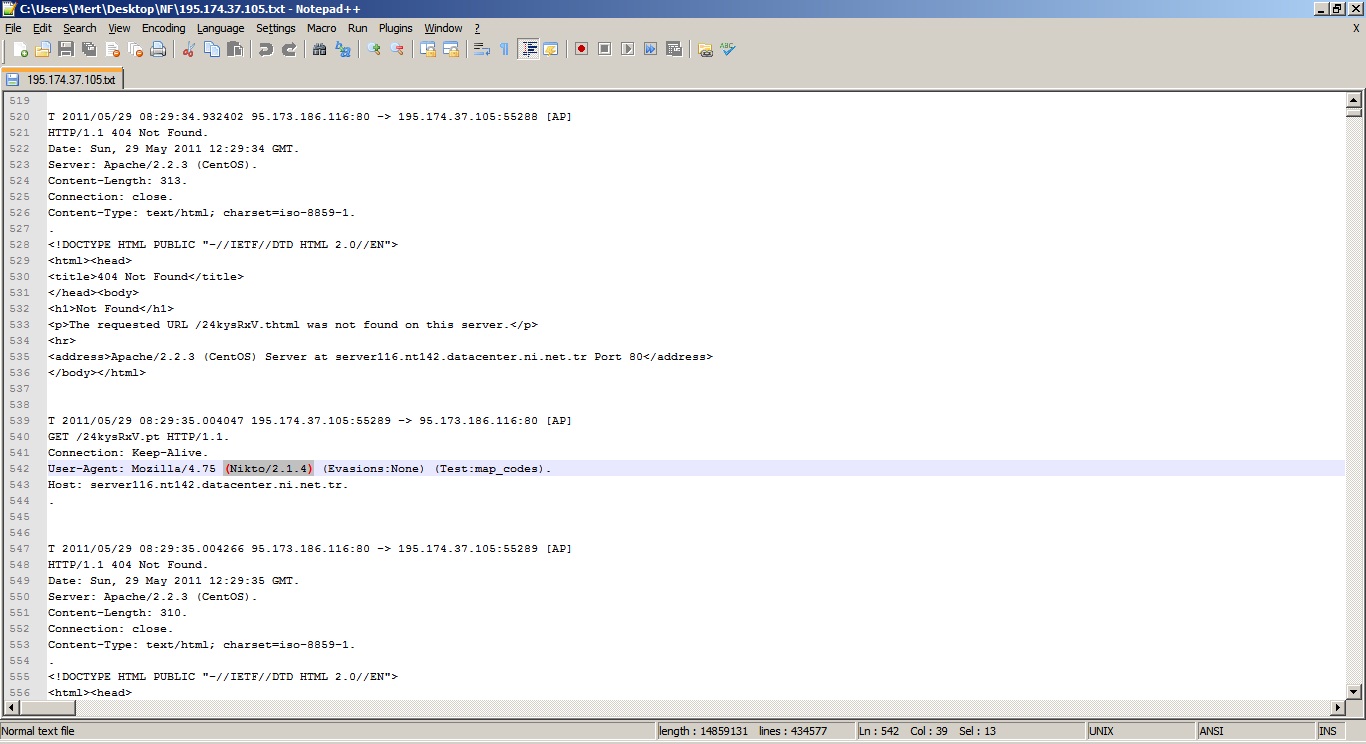This screenshot has width=1366, height=744.
Task: Click the spell check ABC icon
Action: [x=728, y=49]
